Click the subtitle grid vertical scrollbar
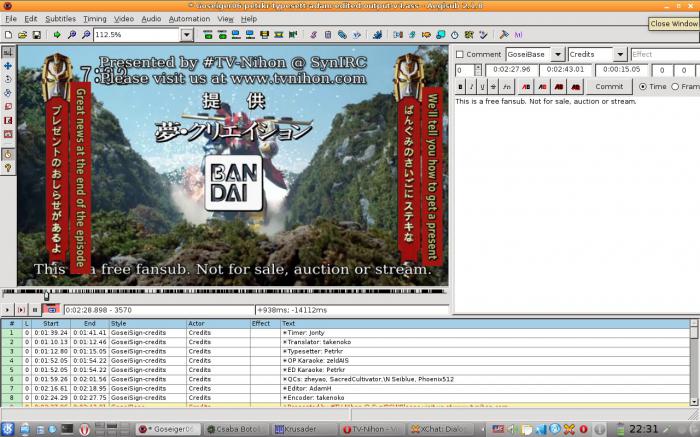 [x=694, y=362]
